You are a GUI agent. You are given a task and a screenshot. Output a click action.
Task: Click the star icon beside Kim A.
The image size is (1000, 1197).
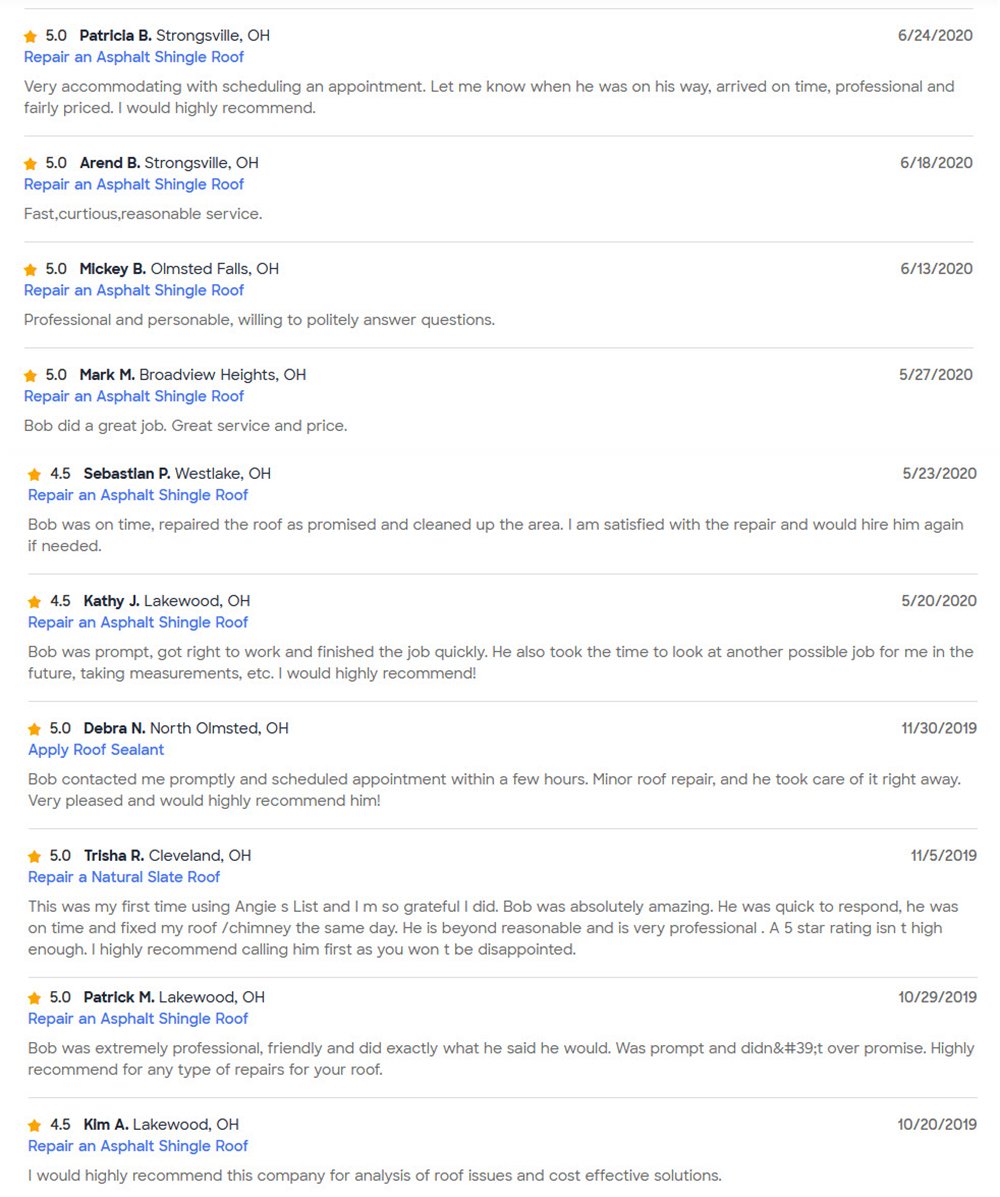click(x=35, y=1125)
